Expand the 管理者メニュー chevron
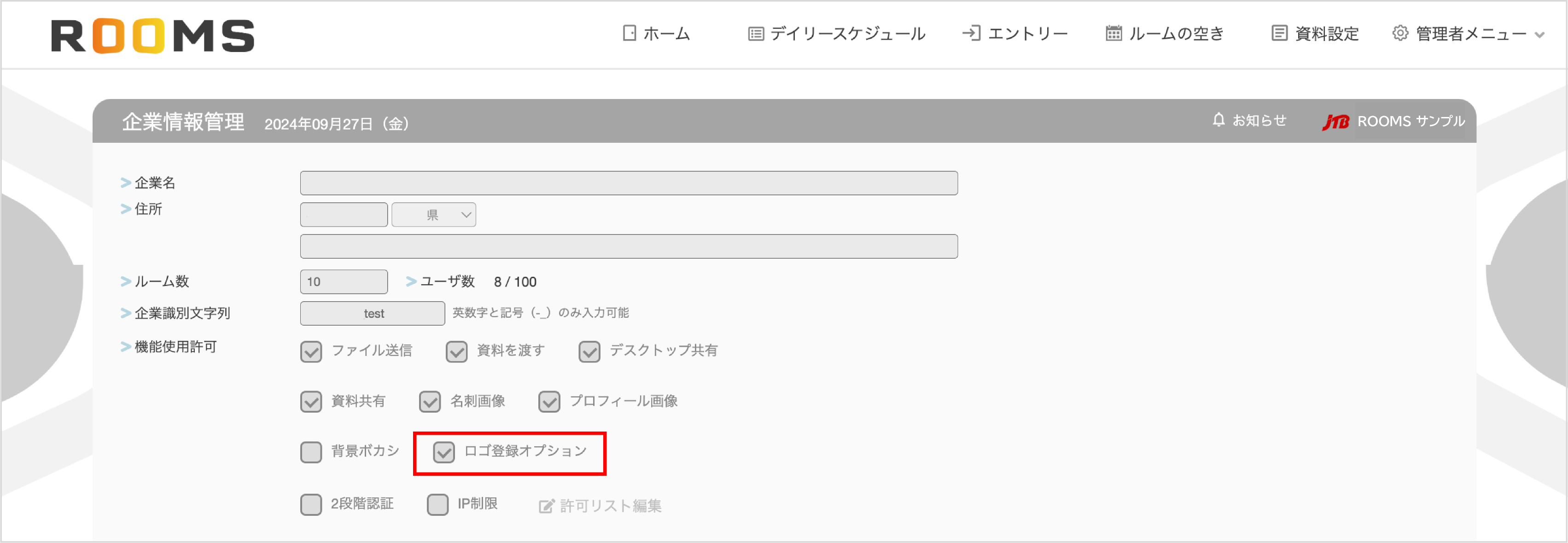Screen dimensions: 1568x543 pos(1542,35)
